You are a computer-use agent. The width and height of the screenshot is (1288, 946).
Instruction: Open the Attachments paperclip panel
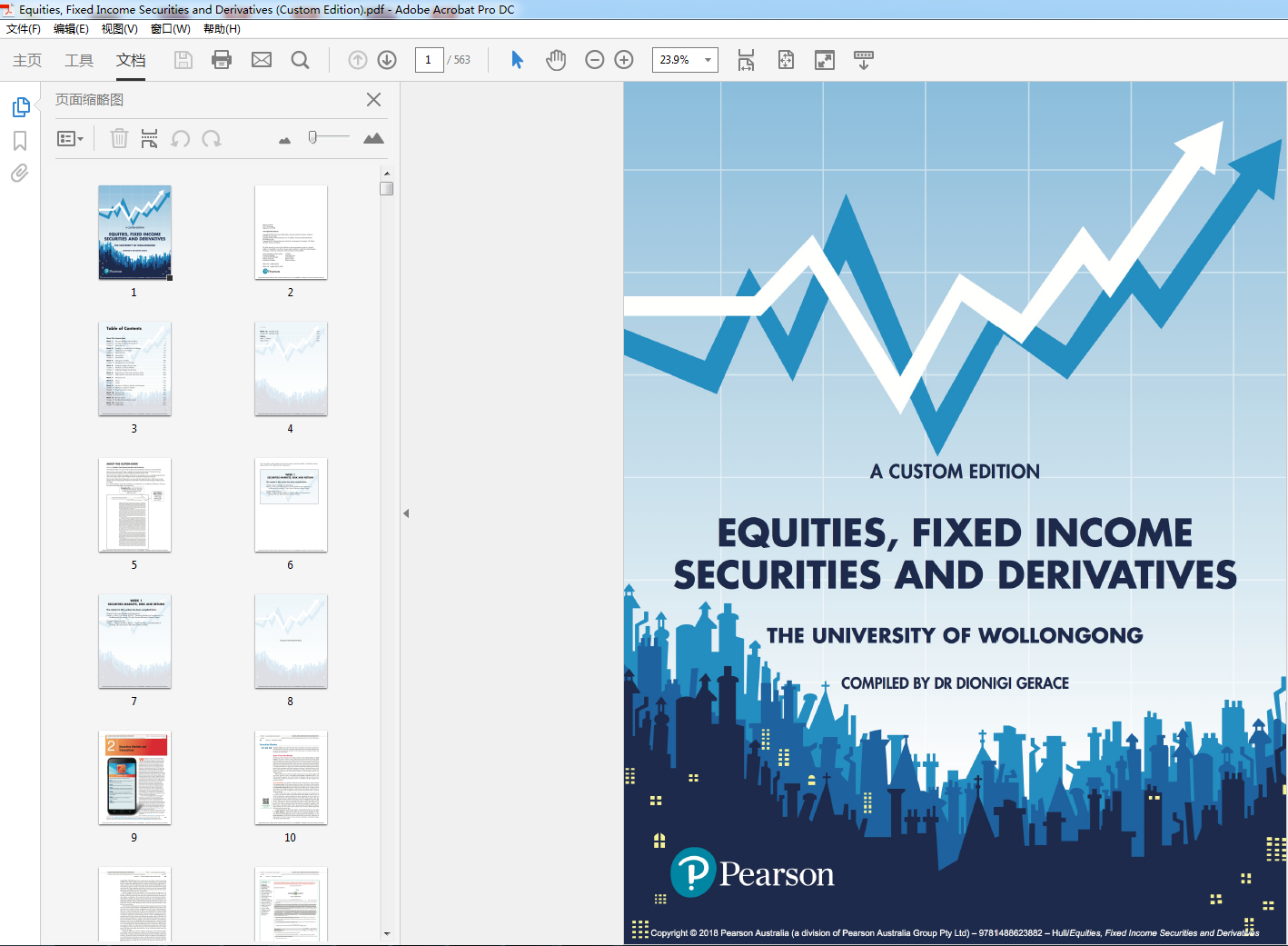(x=20, y=173)
